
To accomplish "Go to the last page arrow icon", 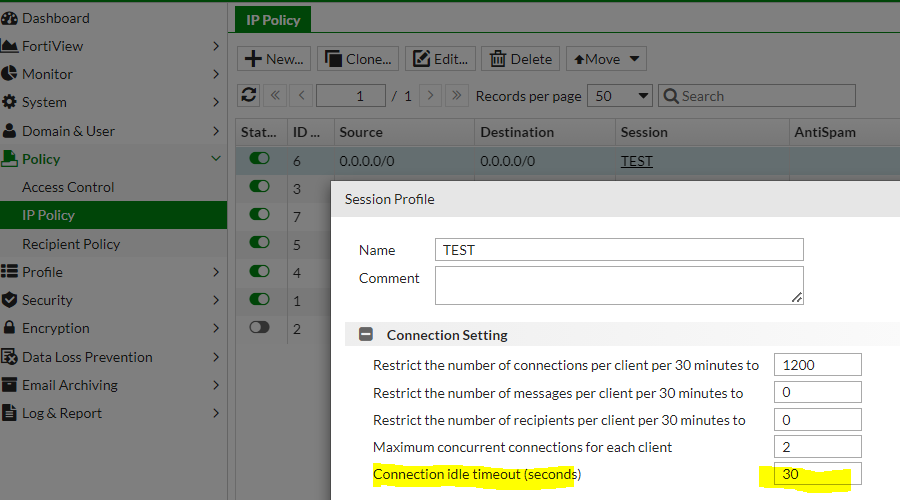I will pyautogui.click(x=456, y=96).
